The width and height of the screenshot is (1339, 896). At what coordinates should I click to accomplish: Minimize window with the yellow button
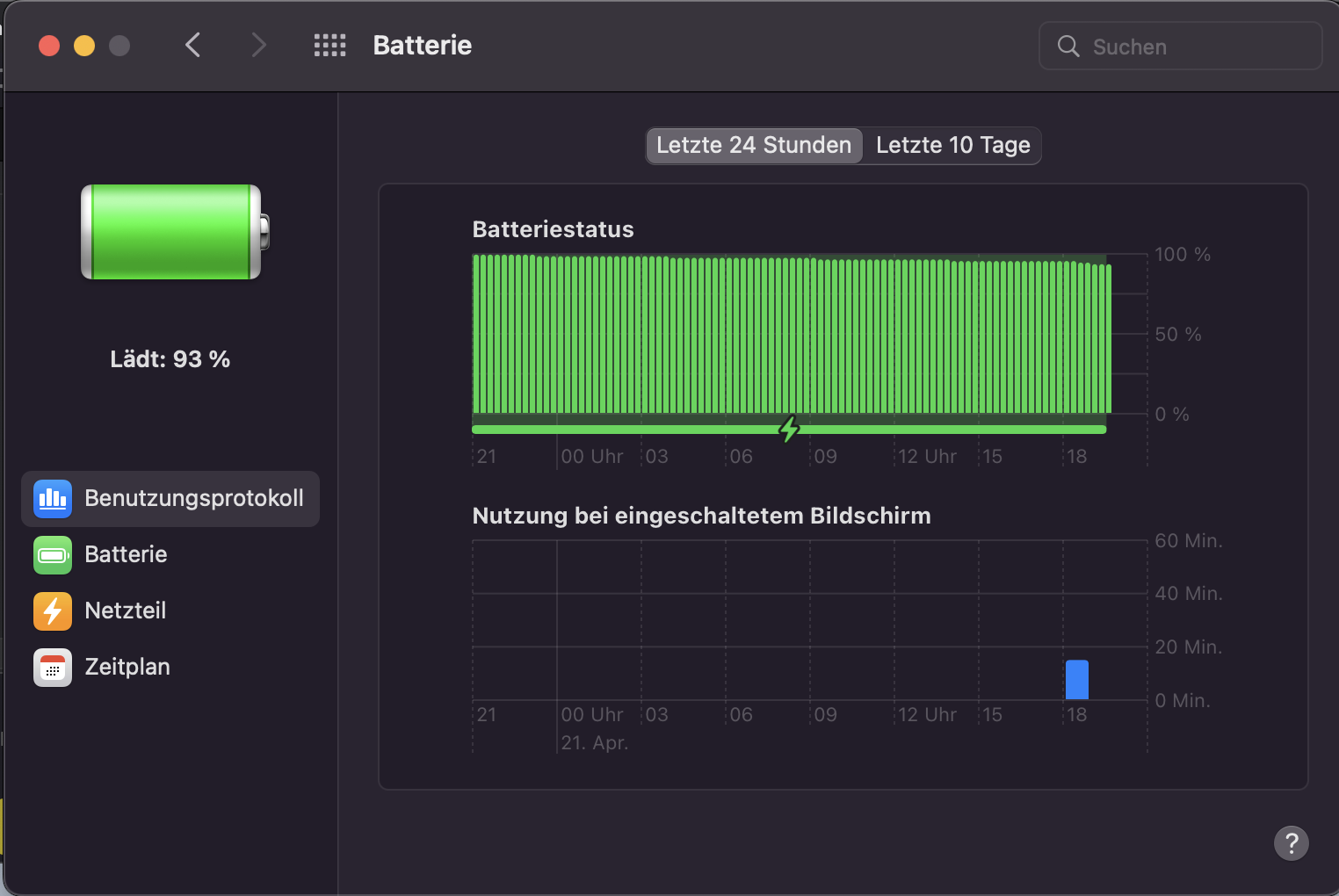[x=84, y=46]
